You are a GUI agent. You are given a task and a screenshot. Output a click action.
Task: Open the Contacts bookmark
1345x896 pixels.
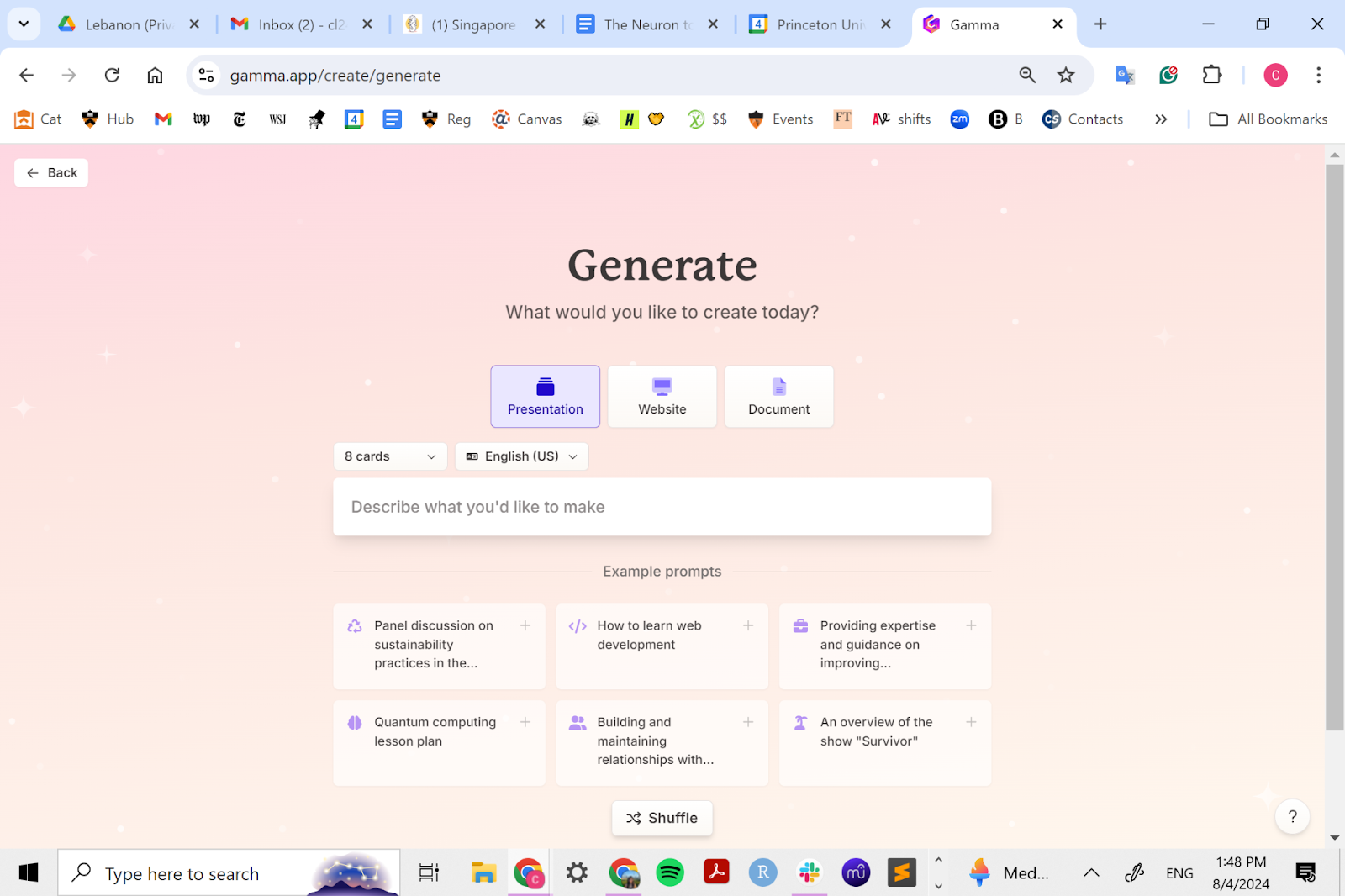pos(1083,119)
